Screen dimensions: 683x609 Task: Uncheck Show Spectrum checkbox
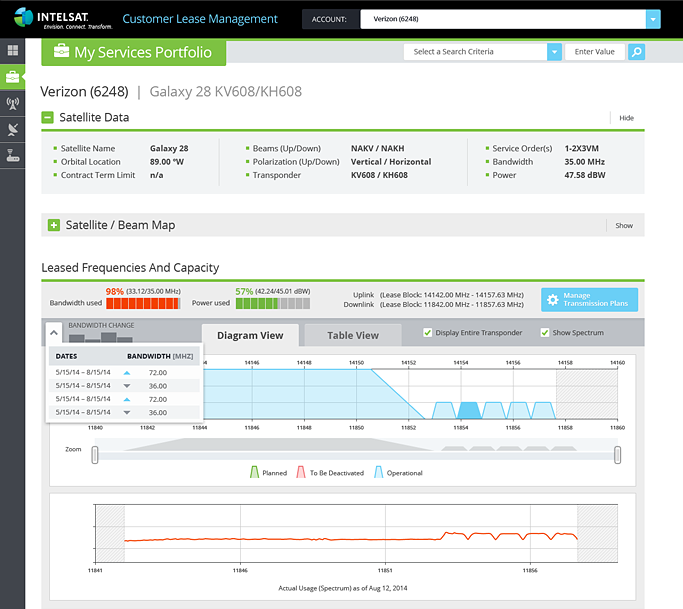coord(544,333)
